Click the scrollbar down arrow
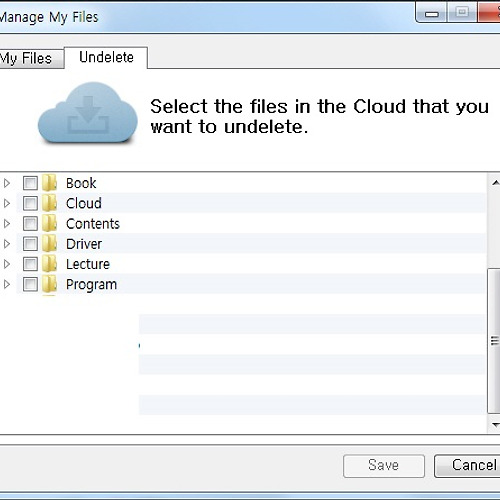 point(495,425)
